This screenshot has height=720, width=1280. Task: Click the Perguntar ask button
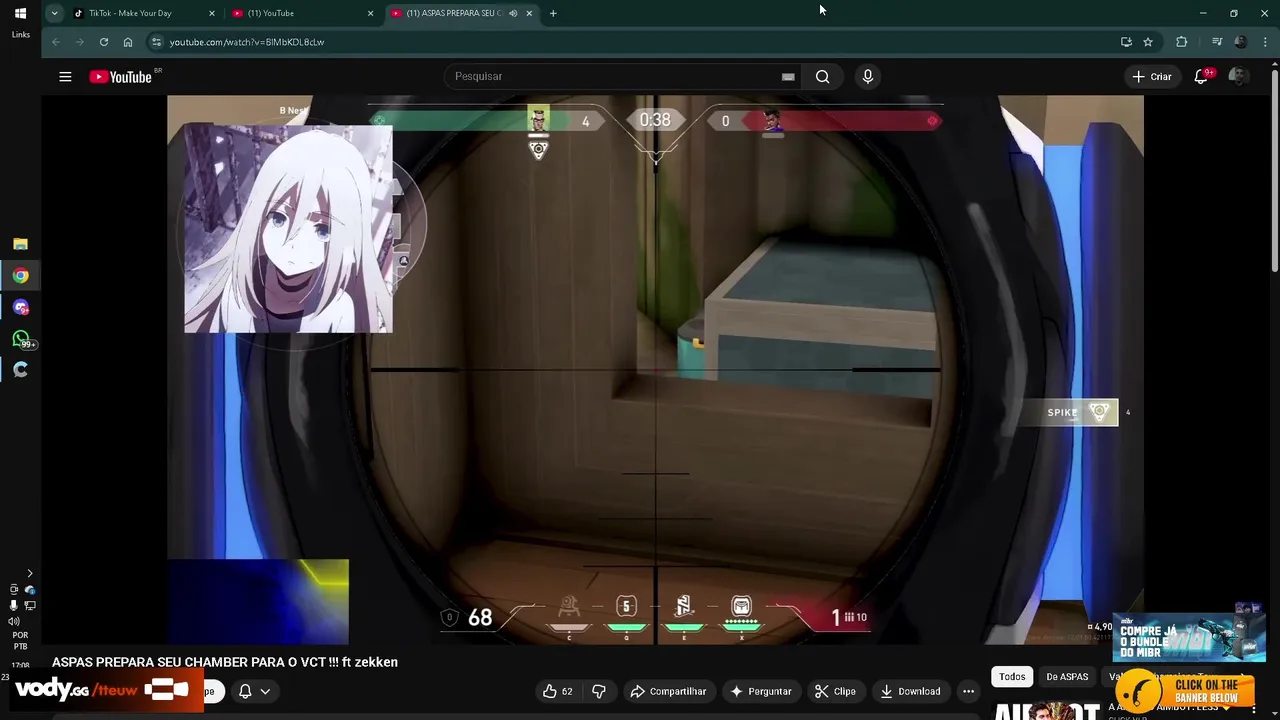(761, 691)
